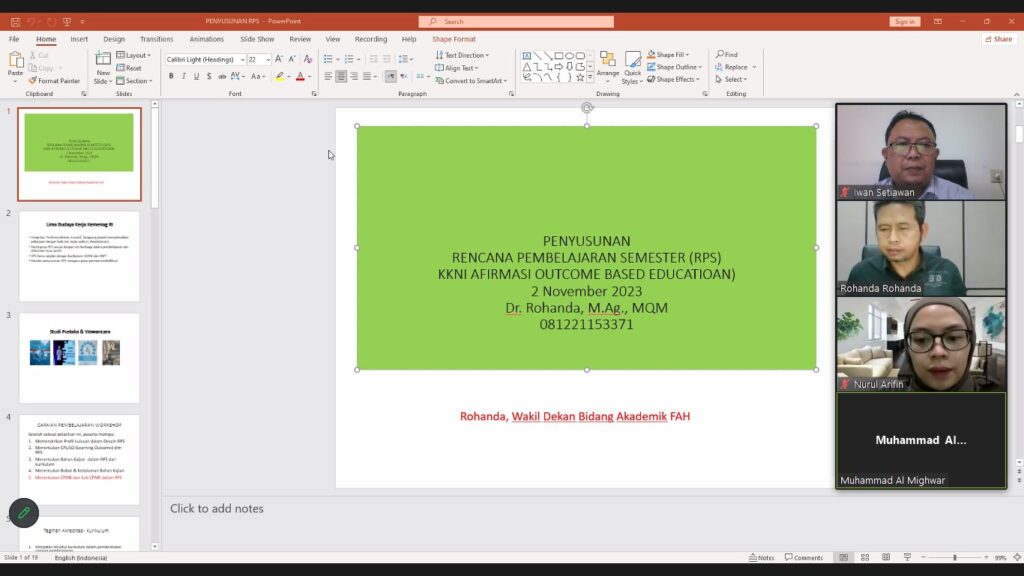
Task: Open the Arrange options
Action: 608,66
